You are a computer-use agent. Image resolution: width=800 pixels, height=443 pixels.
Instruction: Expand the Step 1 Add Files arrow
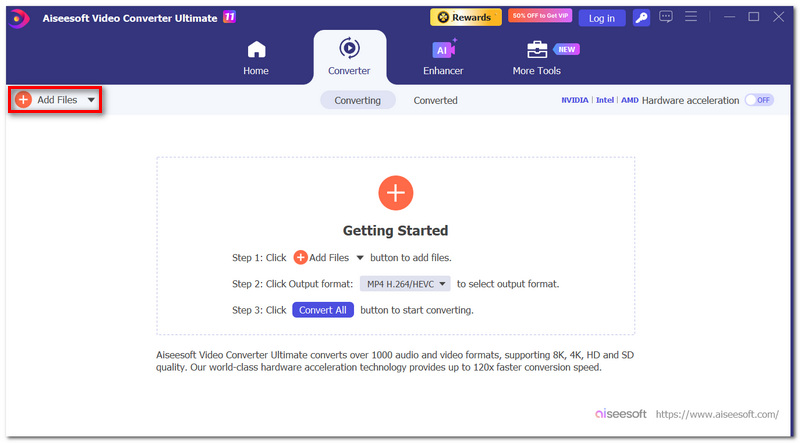pos(360,258)
